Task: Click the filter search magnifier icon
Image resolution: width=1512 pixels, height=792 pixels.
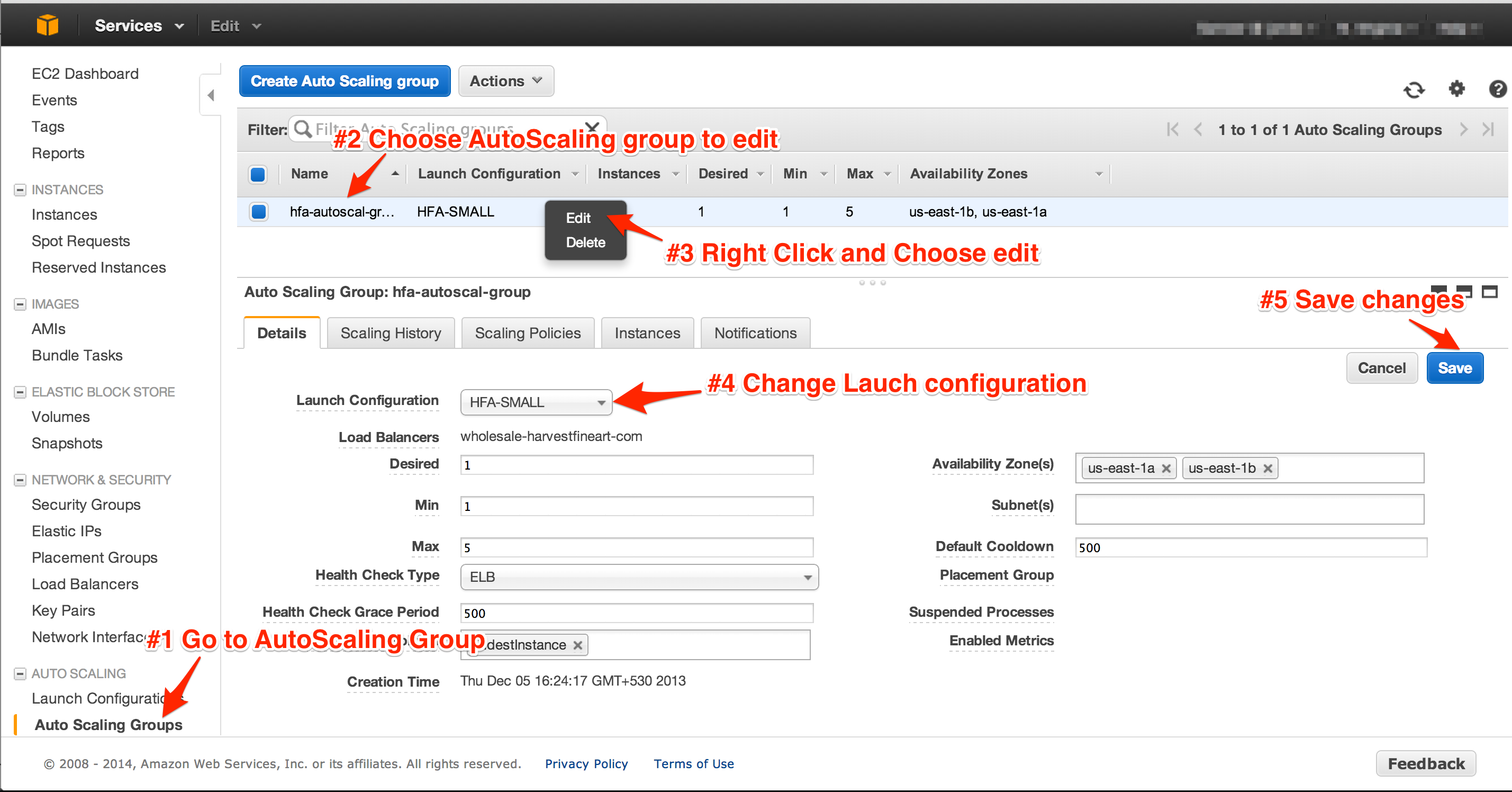Action: click(303, 129)
